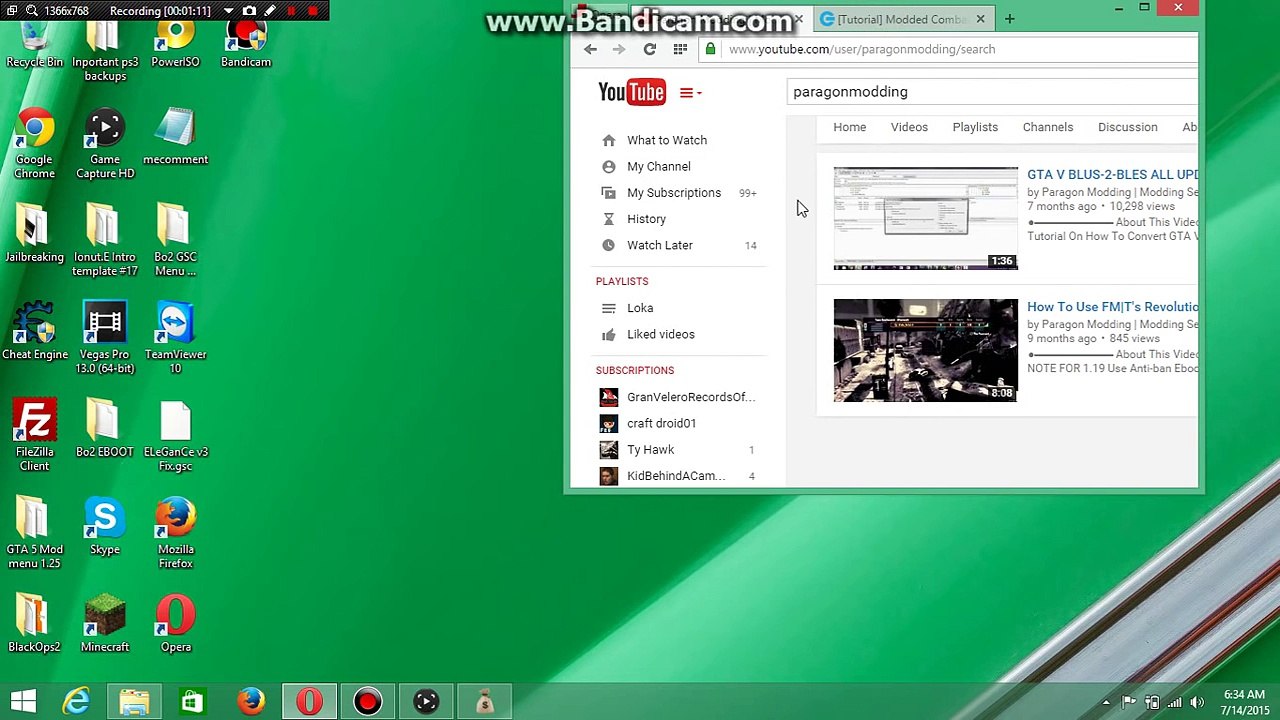Viewport: 1280px width, 720px height.
Task: Click the PLAYLISTS section heading
Action: click(x=622, y=281)
